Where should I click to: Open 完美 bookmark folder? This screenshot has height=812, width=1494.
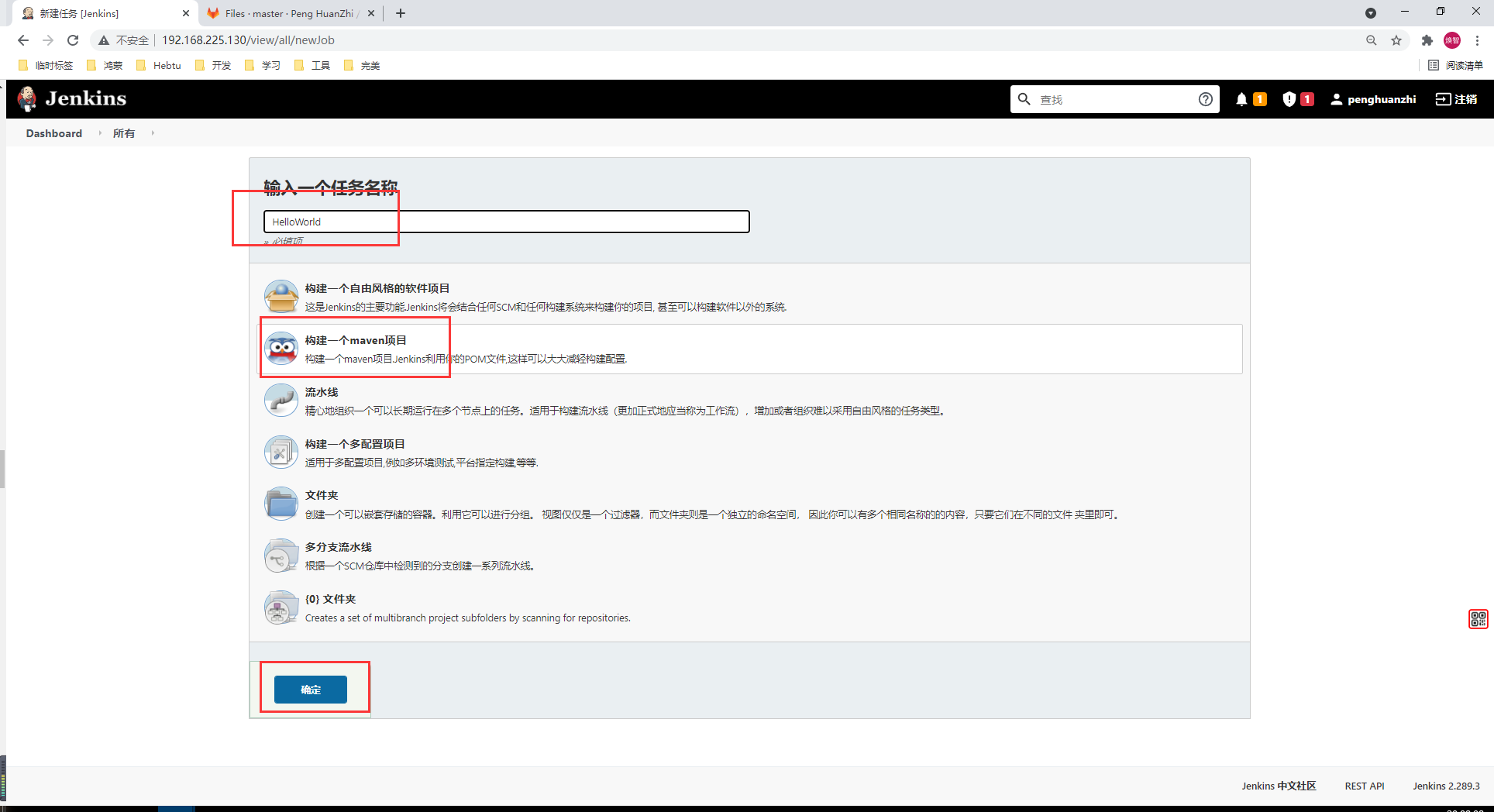(x=362, y=65)
